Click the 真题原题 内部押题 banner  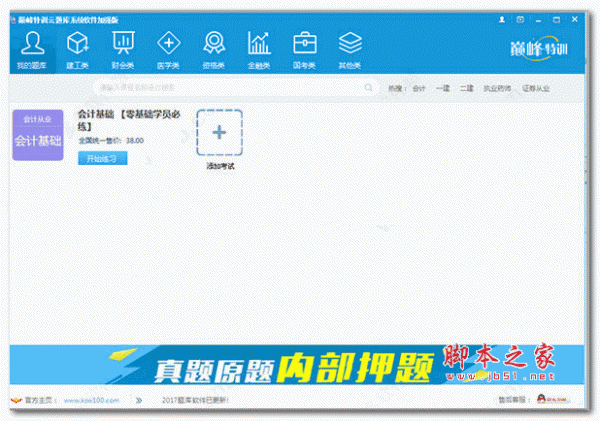click(297, 365)
